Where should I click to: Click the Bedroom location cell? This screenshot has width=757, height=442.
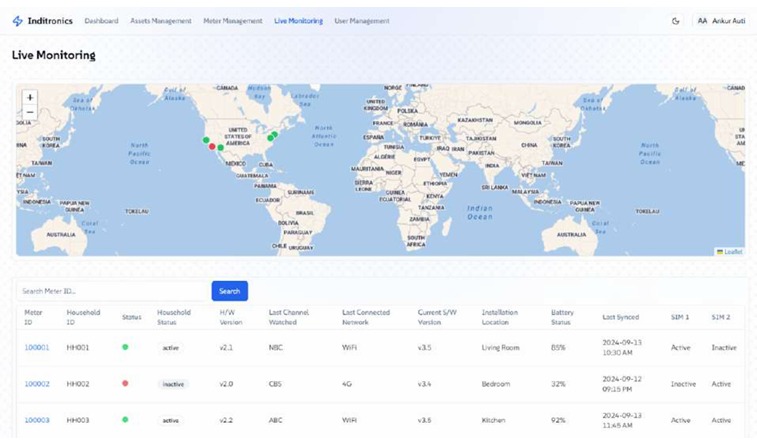click(x=496, y=384)
